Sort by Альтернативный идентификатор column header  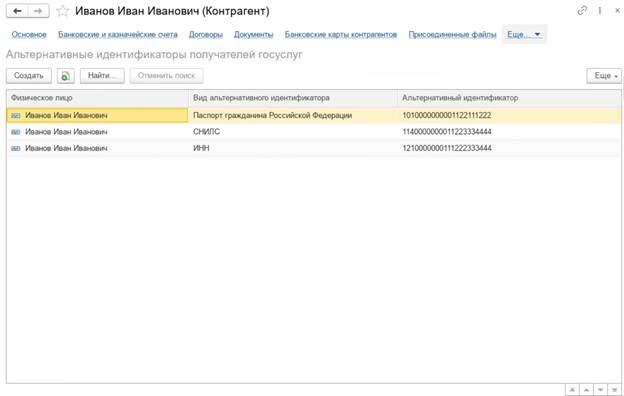coord(509,98)
